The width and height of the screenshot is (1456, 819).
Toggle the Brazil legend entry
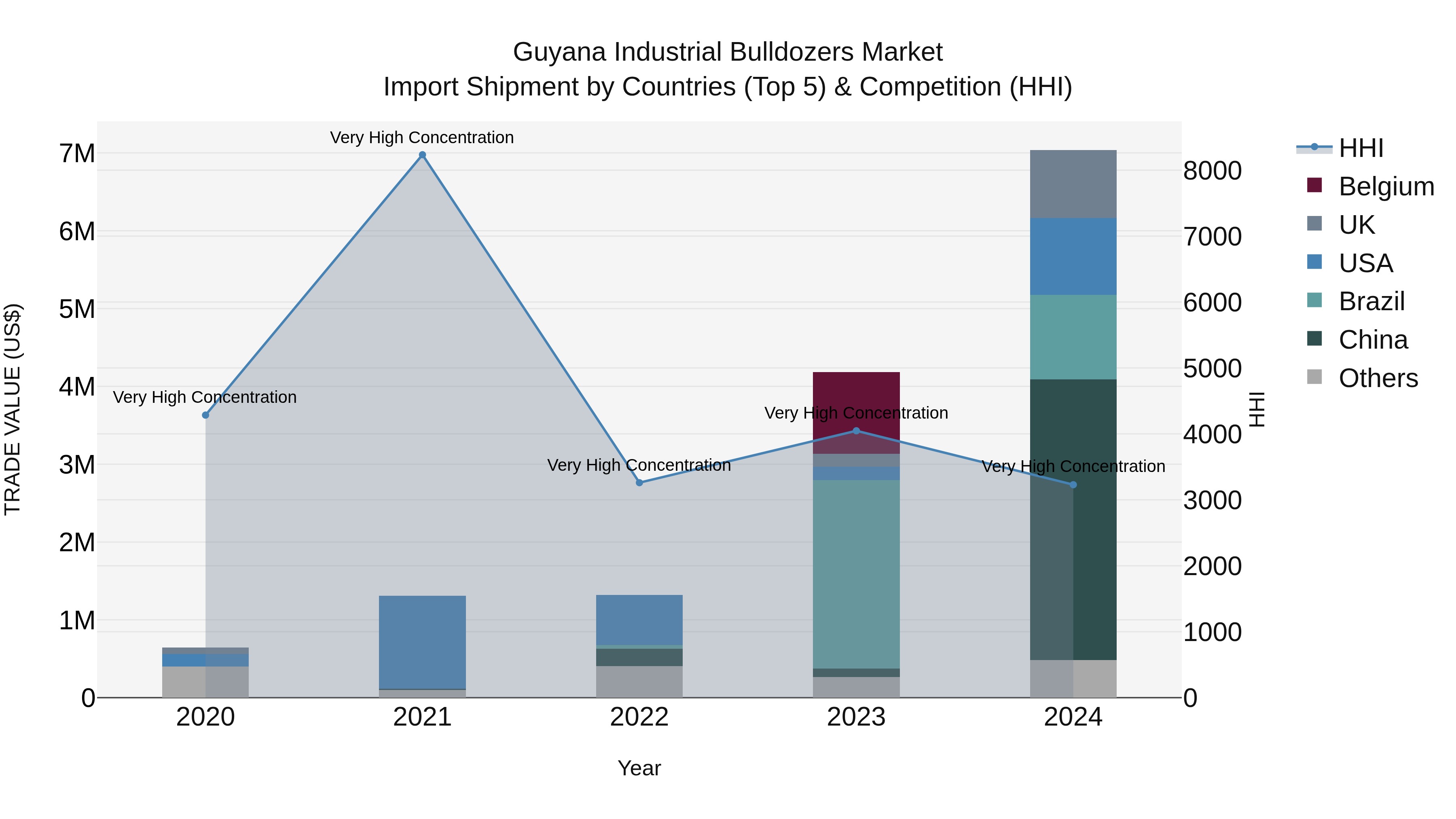click(x=1355, y=301)
